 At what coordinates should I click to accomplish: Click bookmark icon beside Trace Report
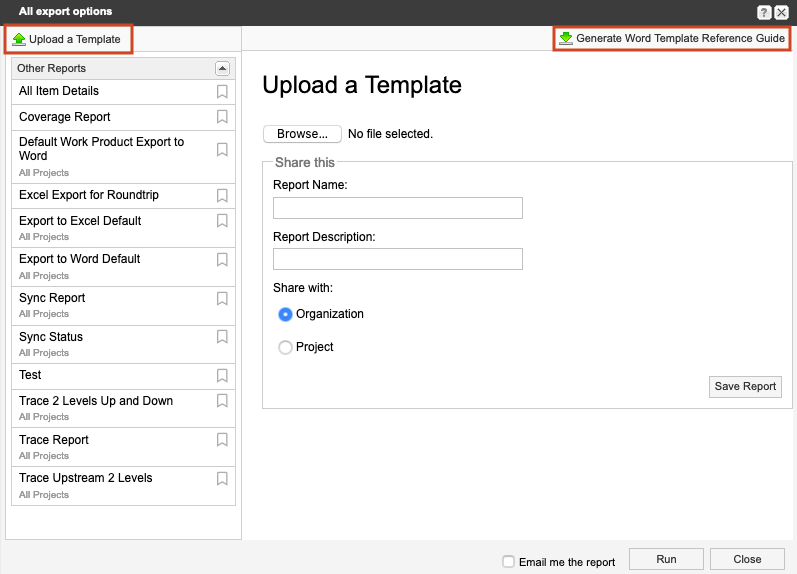coord(222,441)
